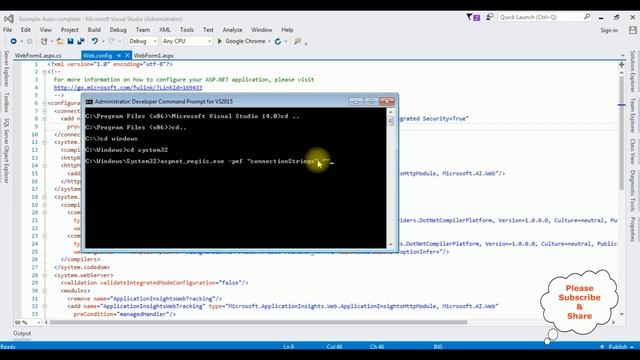Open the go.microsoft.com fwlink URL

(128, 87)
